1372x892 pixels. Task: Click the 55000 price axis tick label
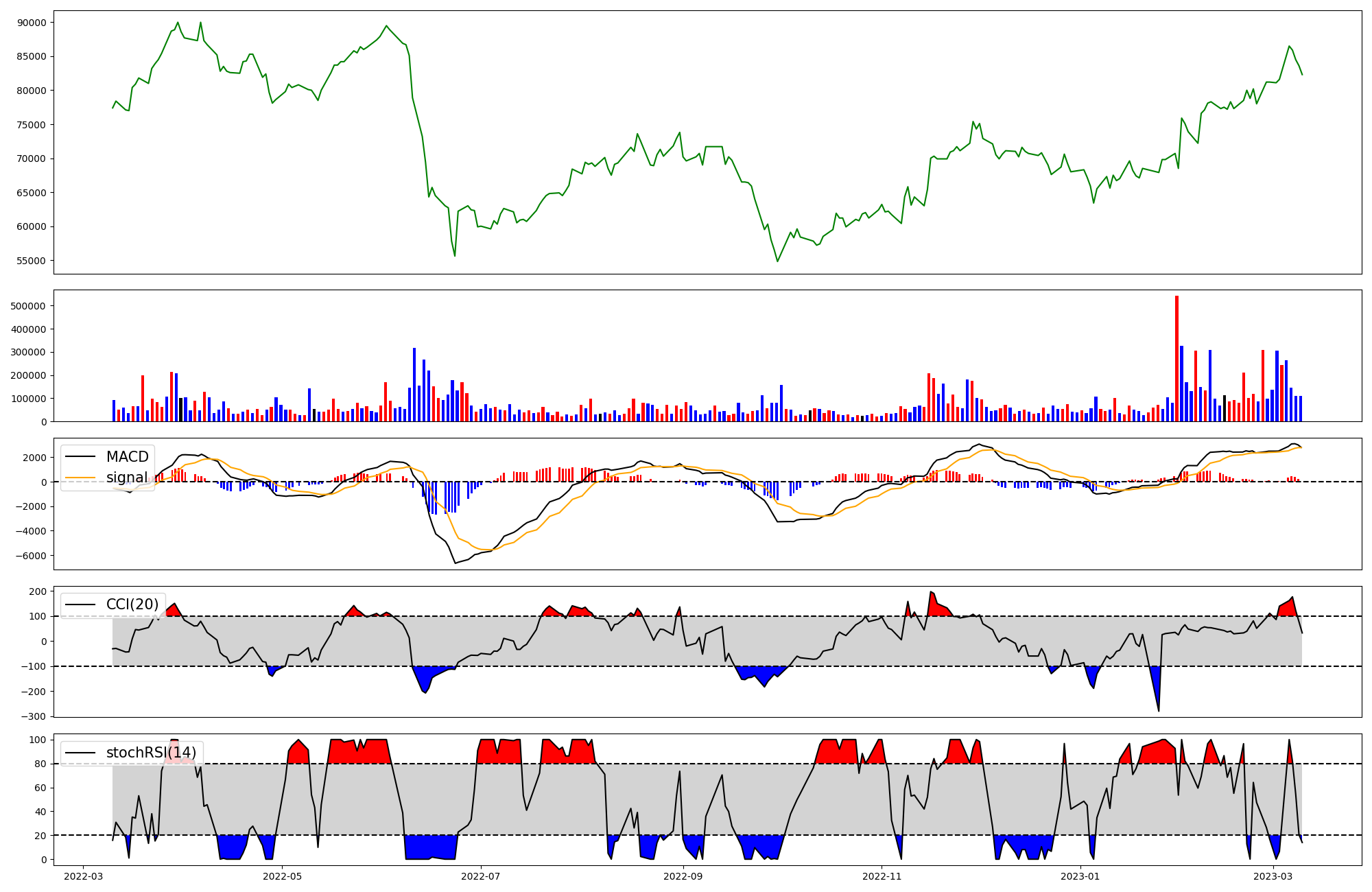click(32, 261)
